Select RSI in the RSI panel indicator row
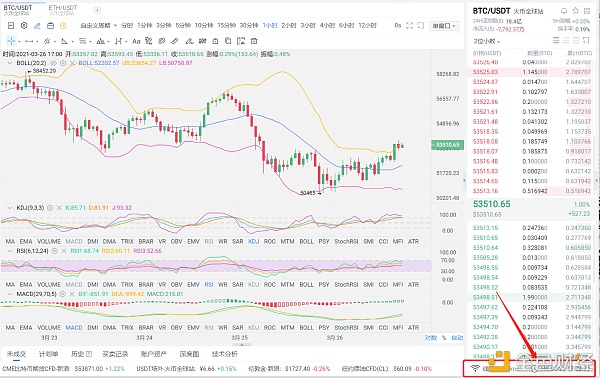 209,284
